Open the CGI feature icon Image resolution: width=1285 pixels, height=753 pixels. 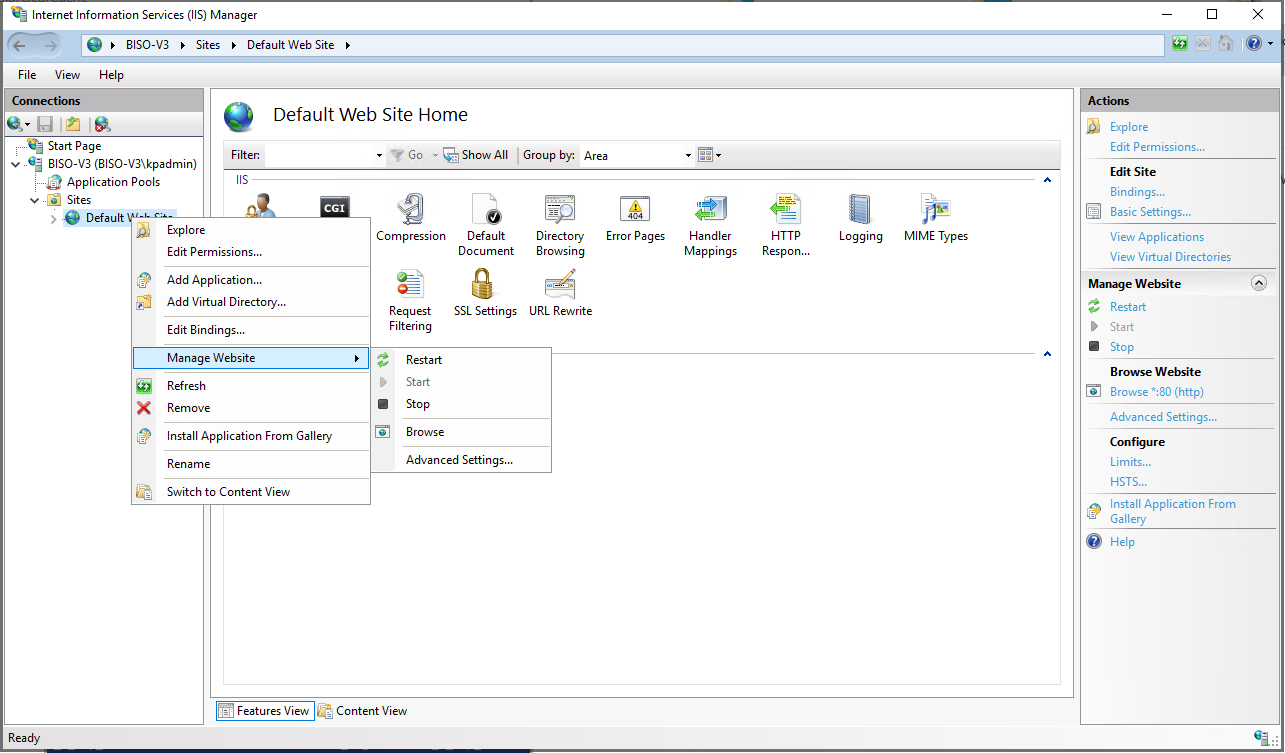click(334, 207)
